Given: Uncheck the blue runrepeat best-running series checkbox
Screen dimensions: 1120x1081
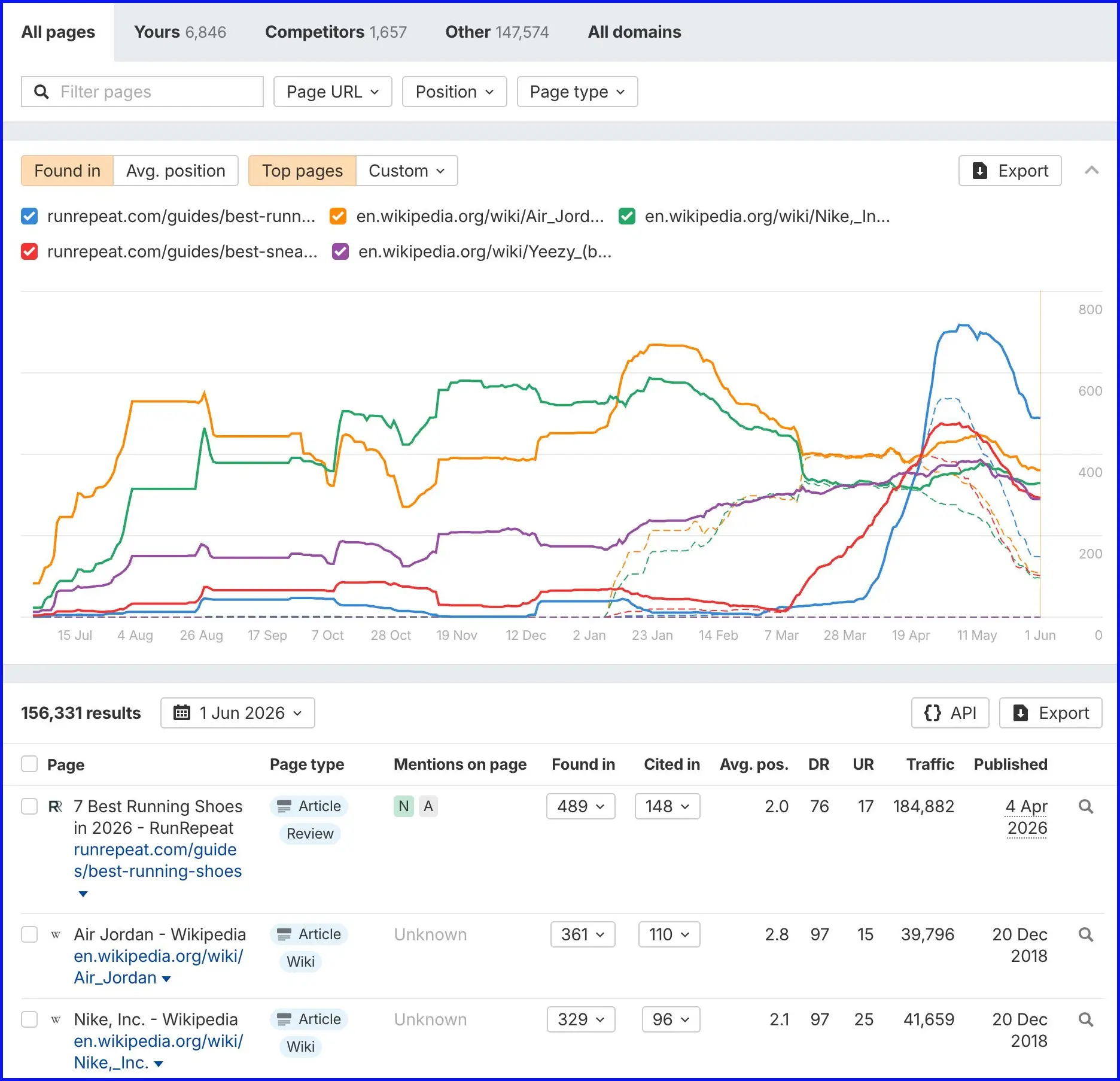Looking at the screenshot, I should pyautogui.click(x=29, y=216).
